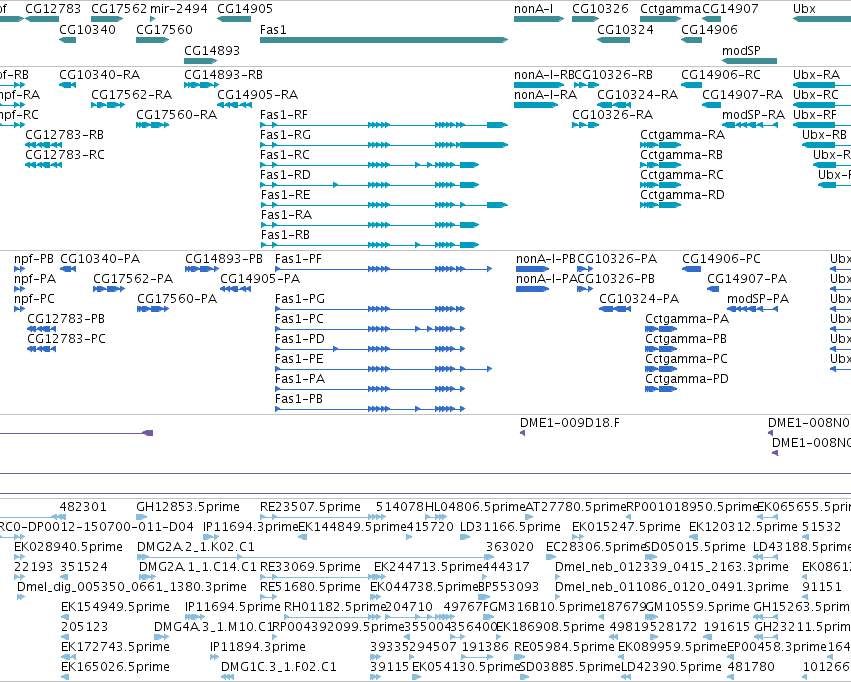The height and width of the screenshot is (682, 851).
Task: Select the CG10326-RA transcript
Action: tap(586, 125)
